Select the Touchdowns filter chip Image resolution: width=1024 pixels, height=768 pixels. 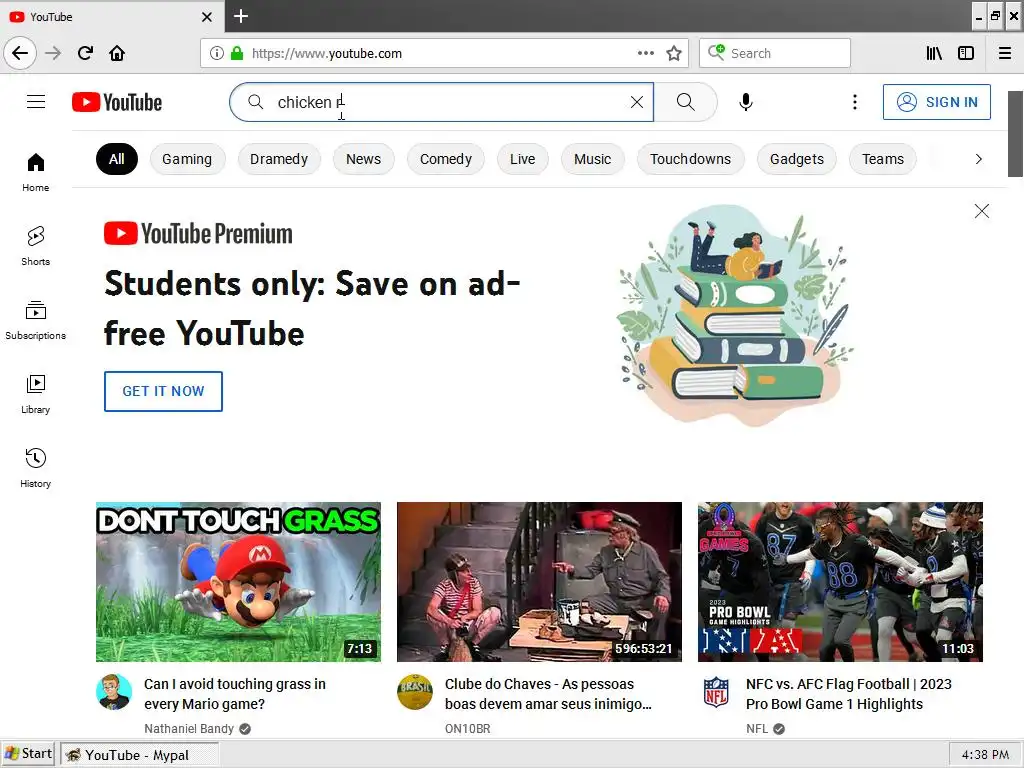point(690,159)
